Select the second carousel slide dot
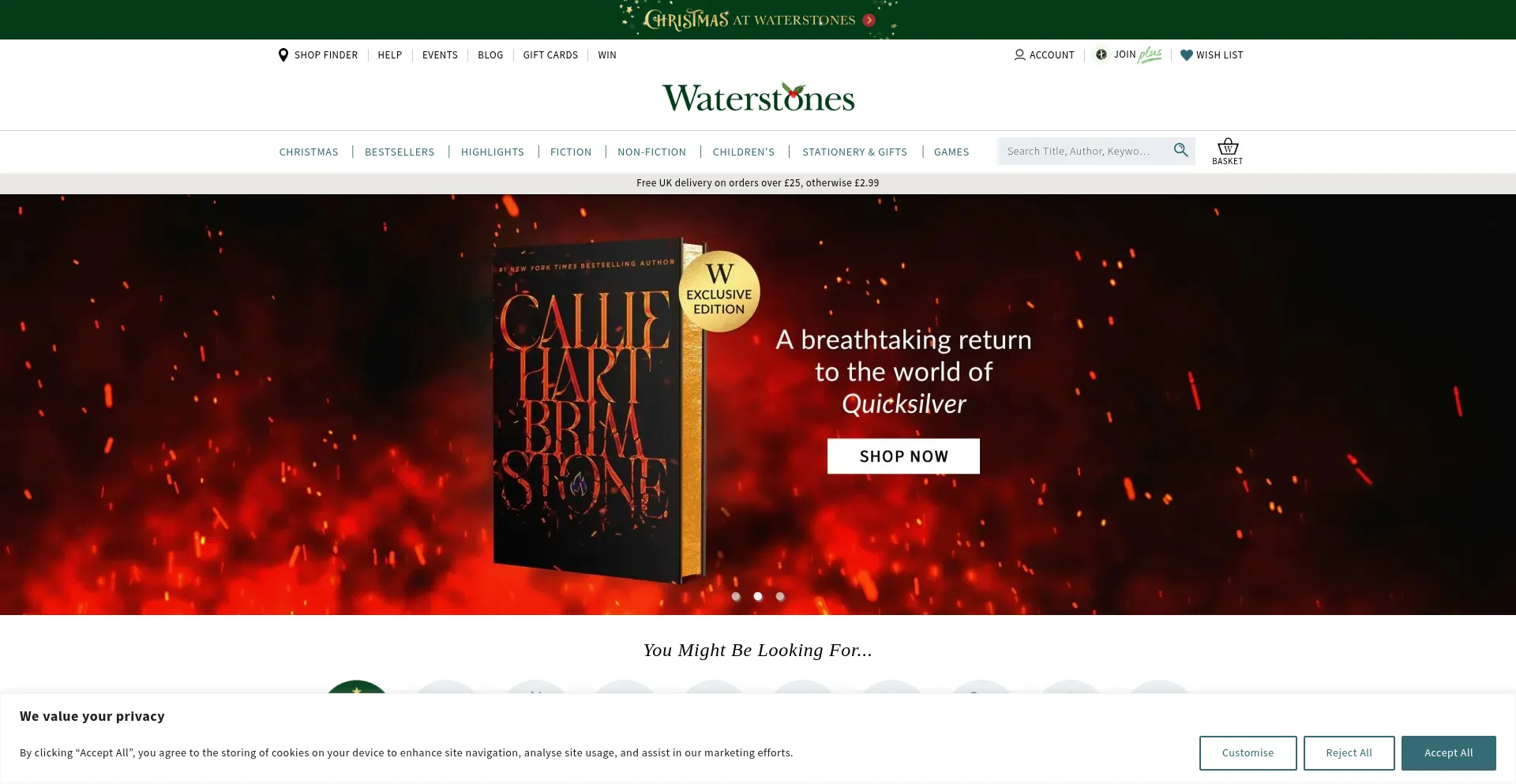 (758, 597)
